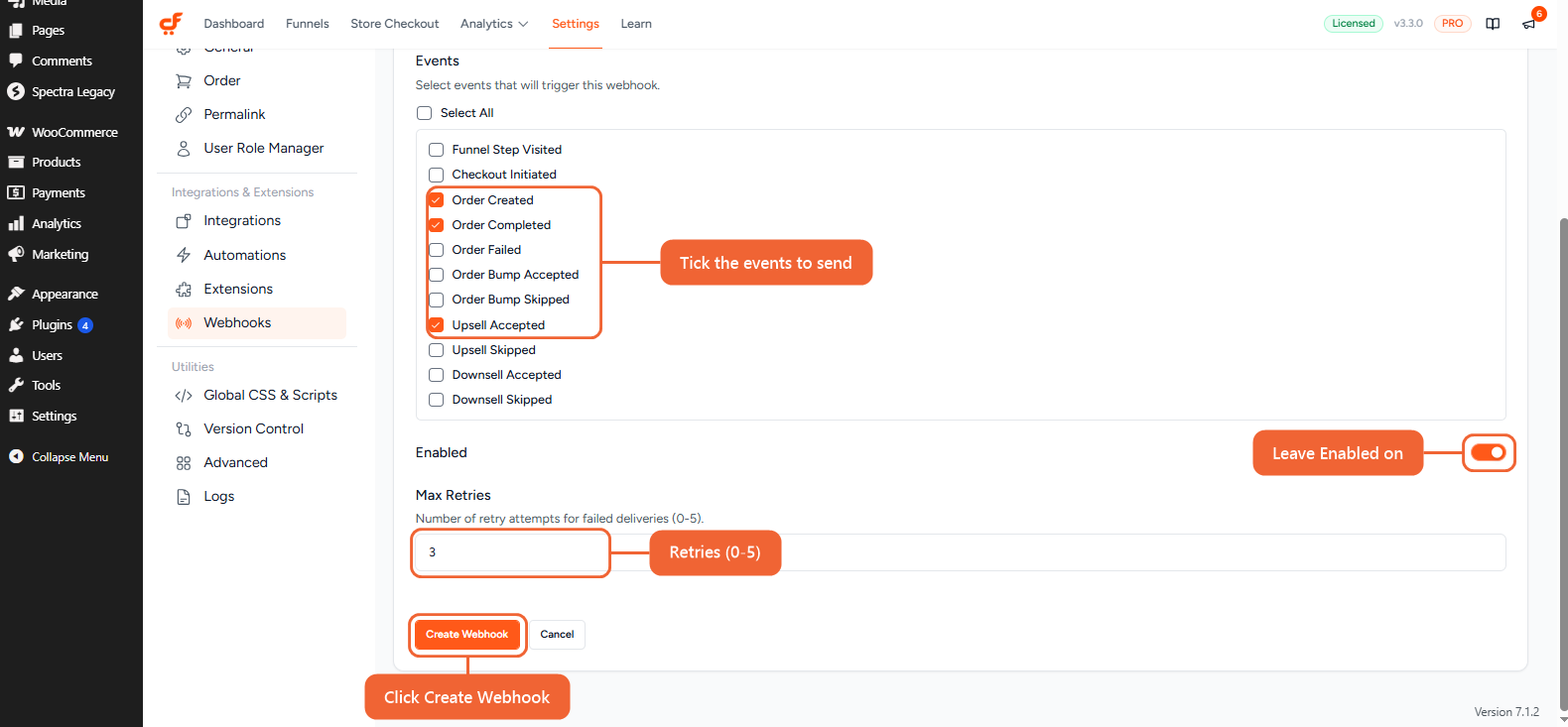Switch to the Funnels tab
Viewport: 1568px width, 727px height.
coord(308,24)
